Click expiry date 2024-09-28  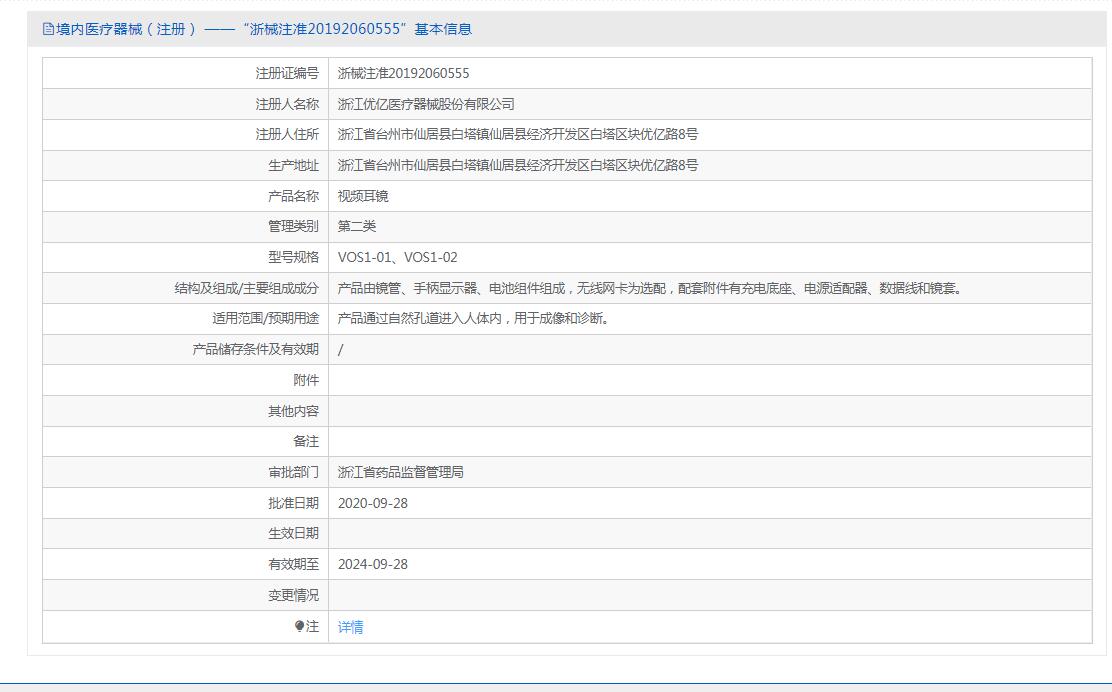tap(373, 564)
